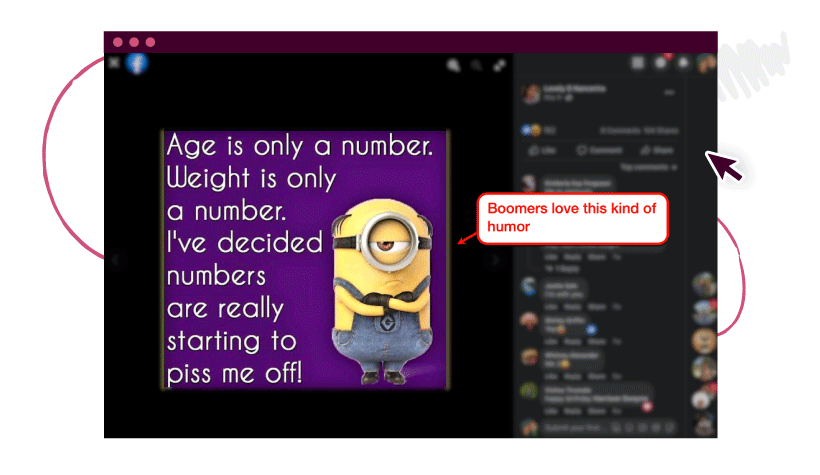View the comments and shares count
The height and width of the screenshot is (475, 820).
coord(639,130)
